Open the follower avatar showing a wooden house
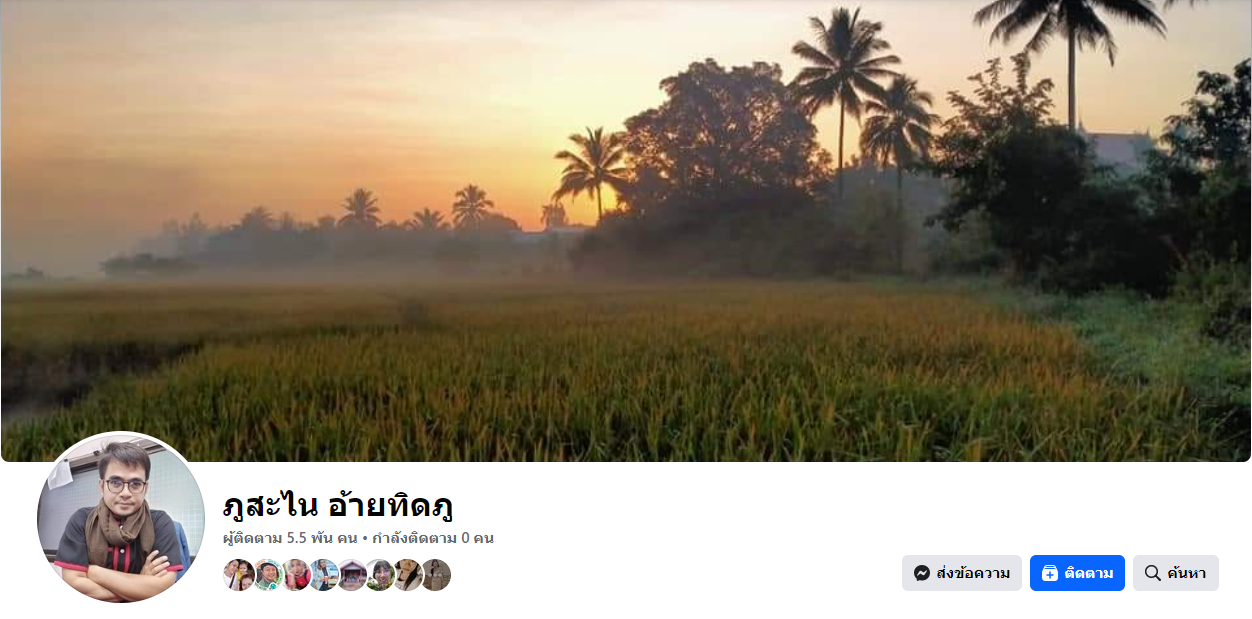Viewport: 1252px width, 619px height. (351, 575)
